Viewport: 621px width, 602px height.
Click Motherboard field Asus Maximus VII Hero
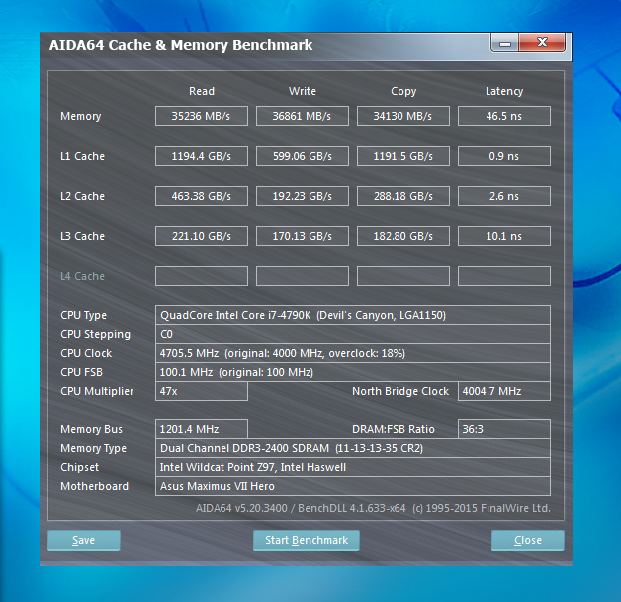352,486
